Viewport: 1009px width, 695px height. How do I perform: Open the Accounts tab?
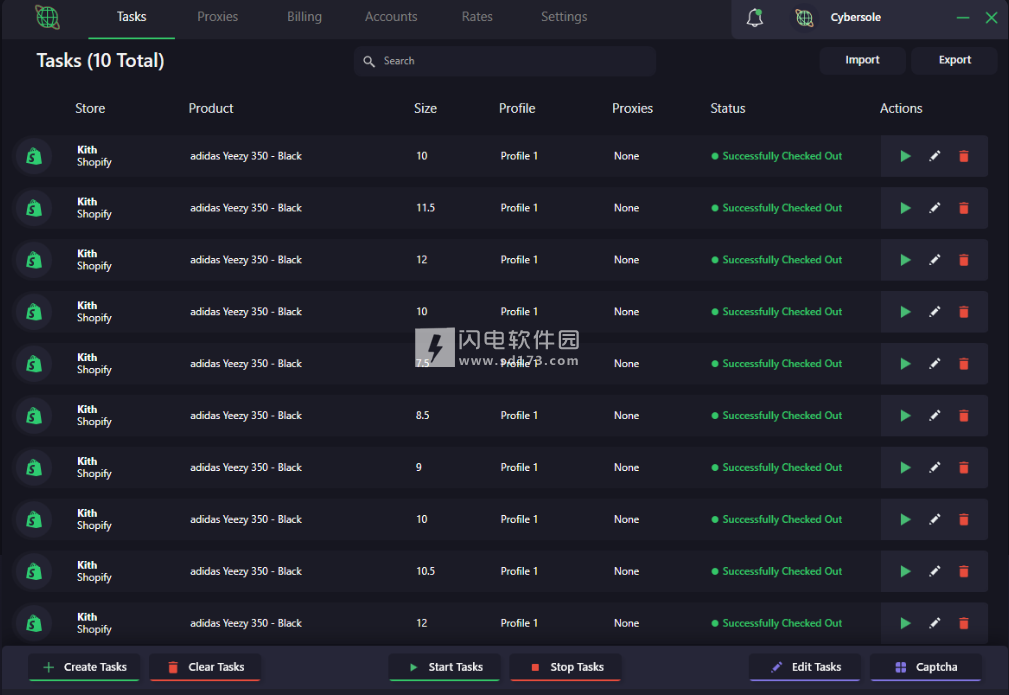click(391, 17)
